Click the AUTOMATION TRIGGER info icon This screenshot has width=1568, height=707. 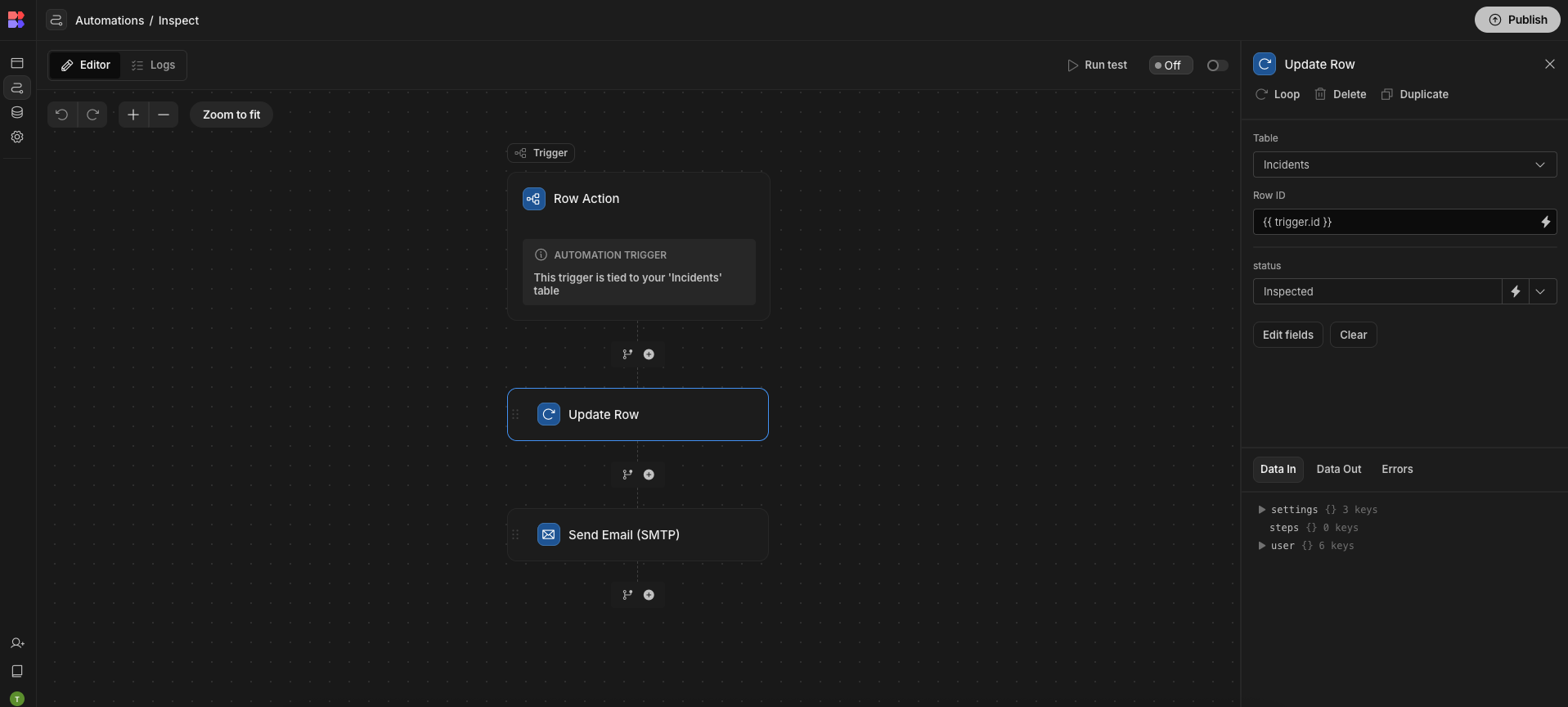pyautogui.click(x=541, y=254)
